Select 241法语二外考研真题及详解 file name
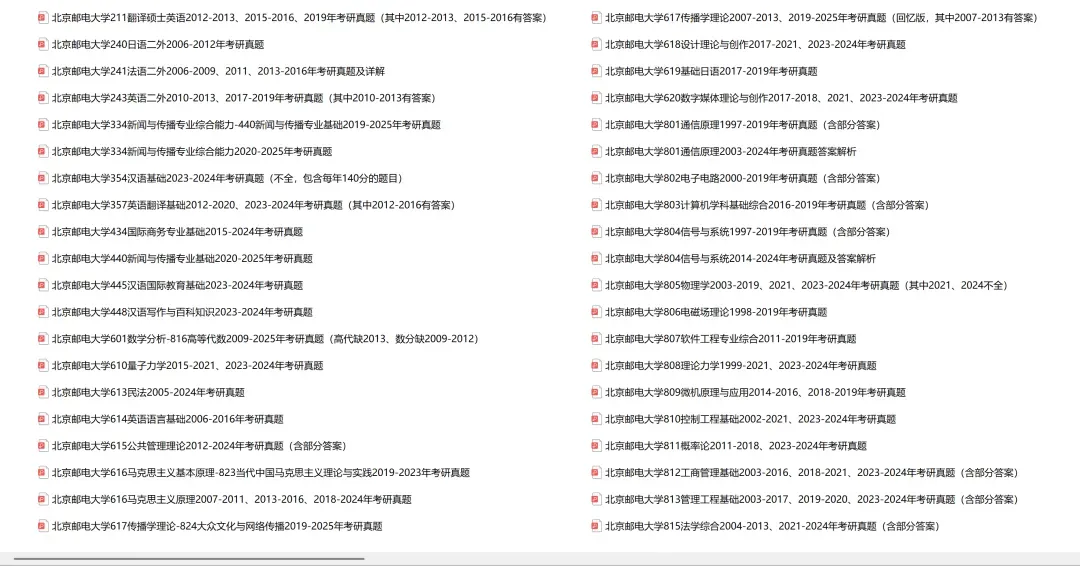 (218, 72)
